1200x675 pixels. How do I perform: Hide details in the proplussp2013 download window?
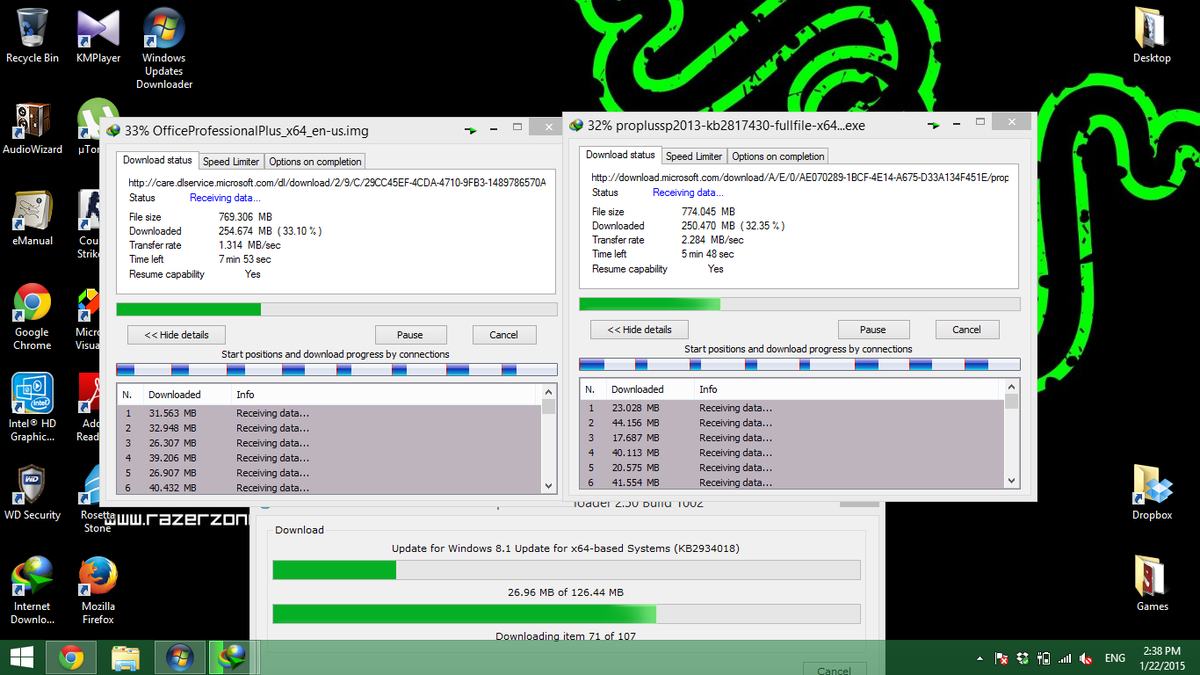(x=639, y=330)
